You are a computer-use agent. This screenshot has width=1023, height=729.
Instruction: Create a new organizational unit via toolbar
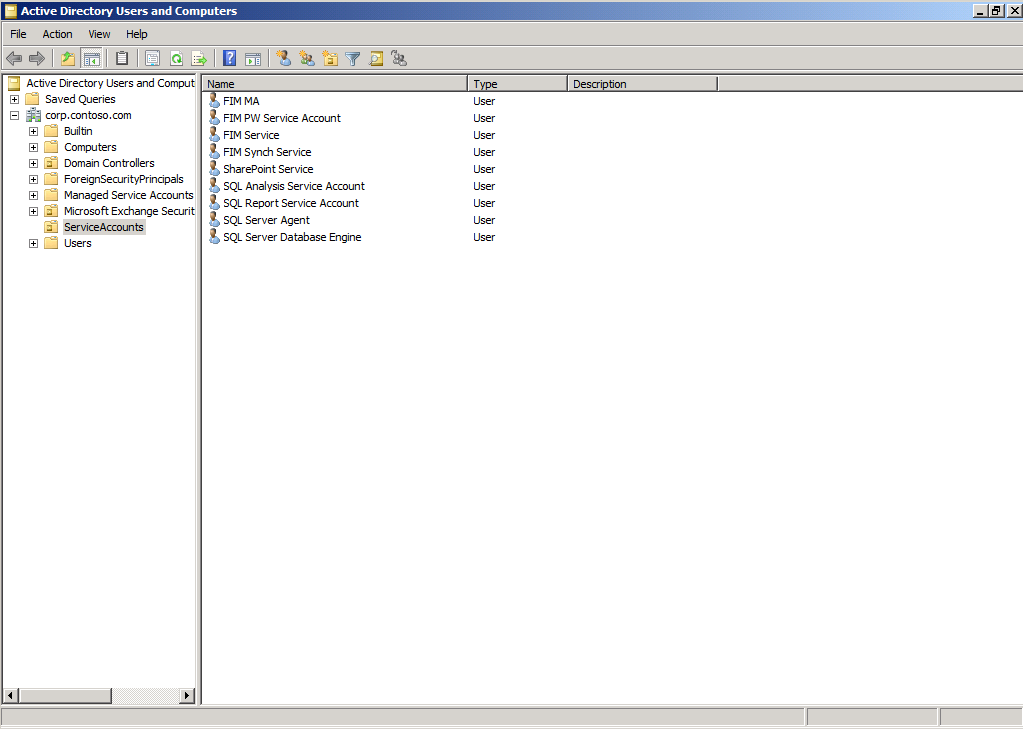[x=330, y=59]
